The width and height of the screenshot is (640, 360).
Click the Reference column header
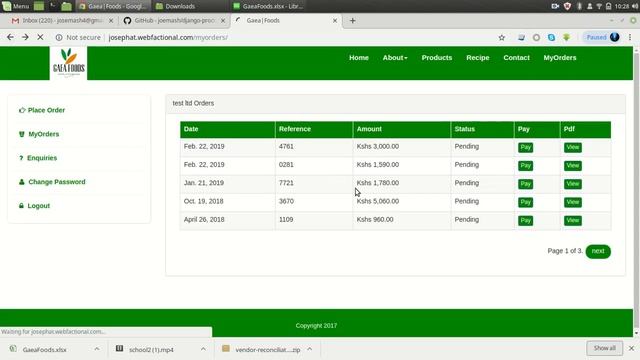coord(314,129)
